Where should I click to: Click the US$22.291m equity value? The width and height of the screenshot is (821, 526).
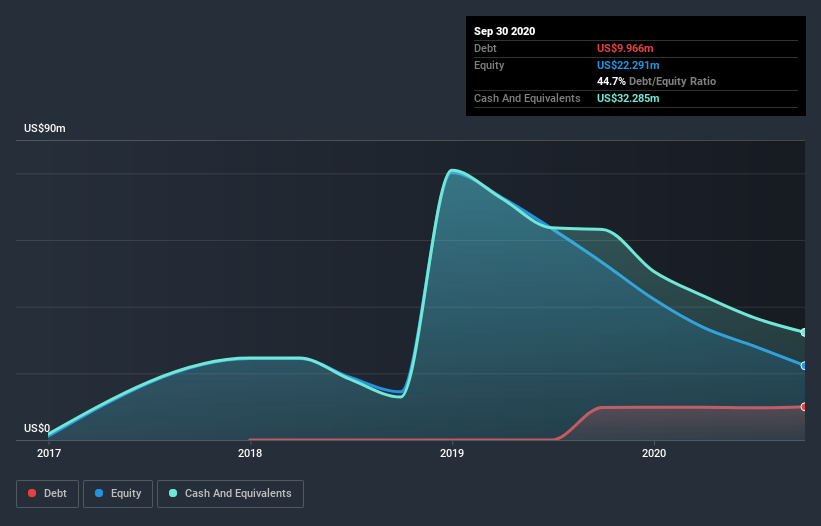tap(628, 65)
